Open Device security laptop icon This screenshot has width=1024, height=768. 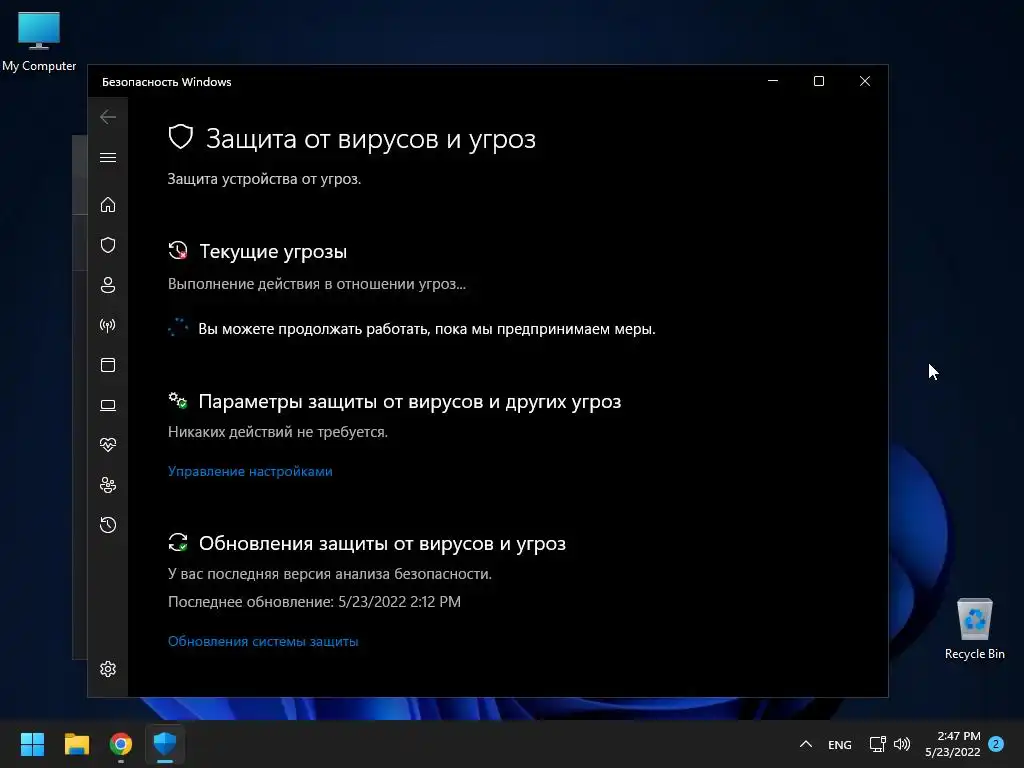108,406
